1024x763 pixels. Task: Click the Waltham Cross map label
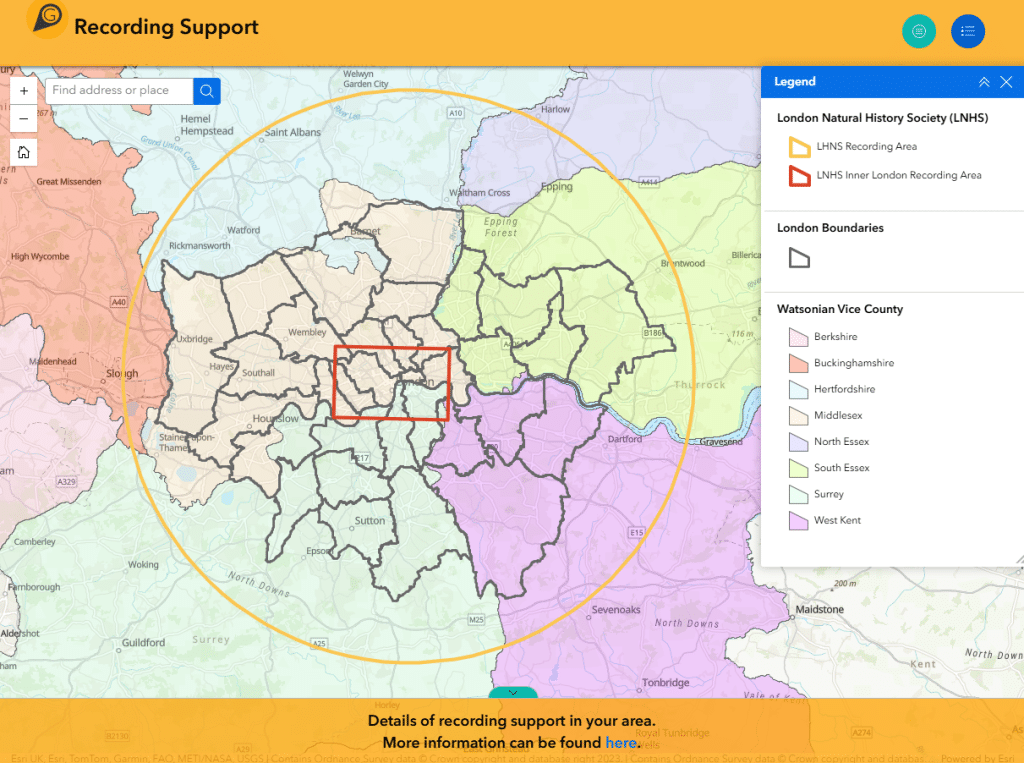[479, 193]
